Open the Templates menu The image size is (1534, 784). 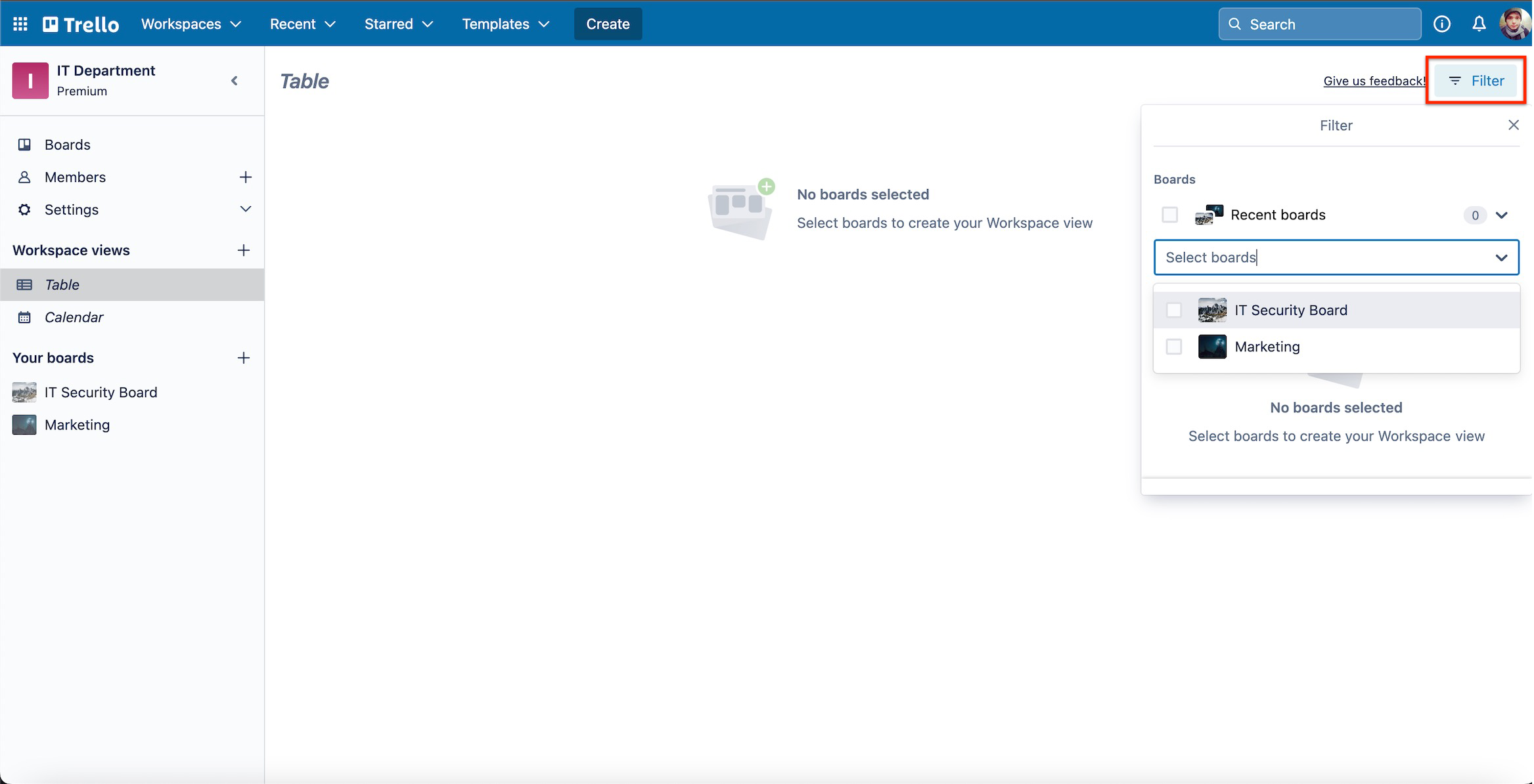505,22
